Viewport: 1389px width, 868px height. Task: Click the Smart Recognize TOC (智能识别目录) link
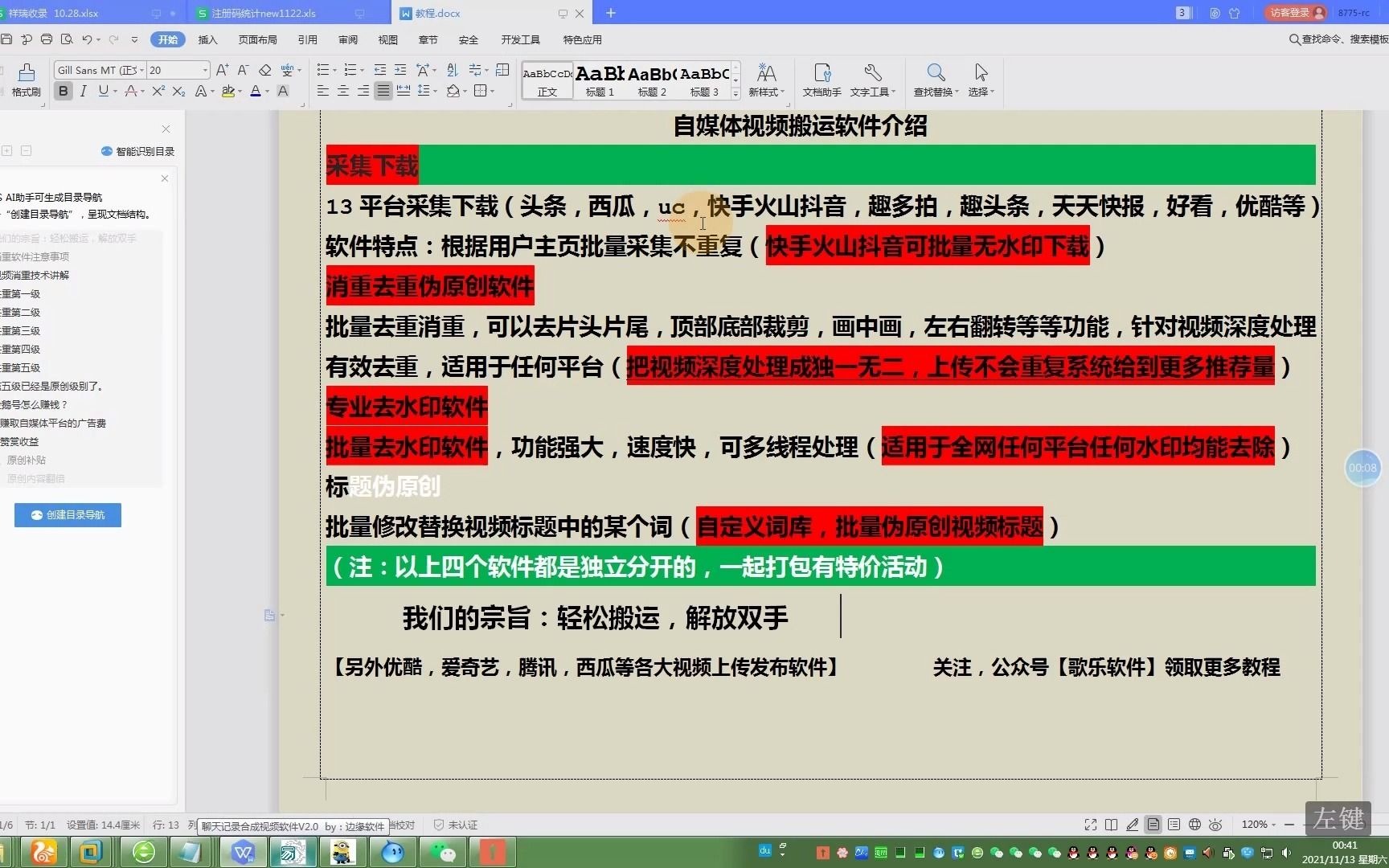(x=137, y=151)
